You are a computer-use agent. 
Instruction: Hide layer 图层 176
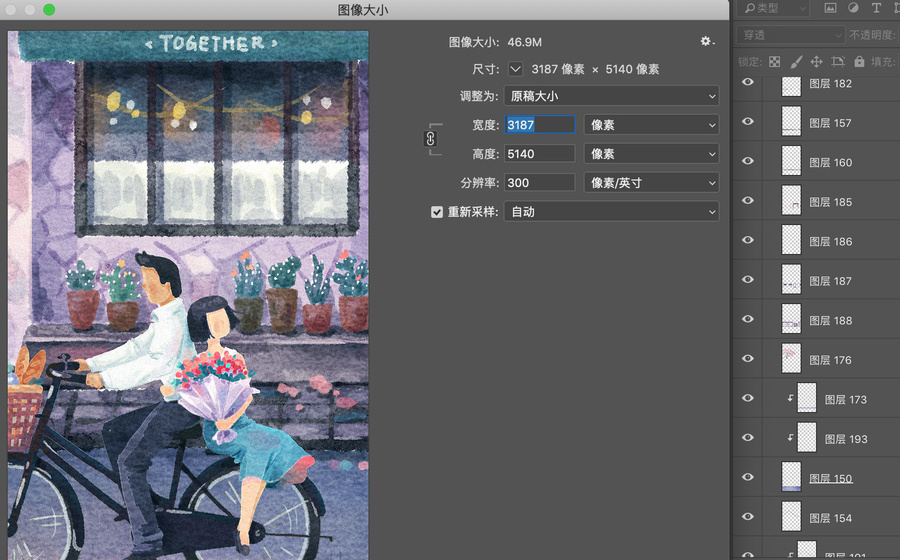click(747, 359)
